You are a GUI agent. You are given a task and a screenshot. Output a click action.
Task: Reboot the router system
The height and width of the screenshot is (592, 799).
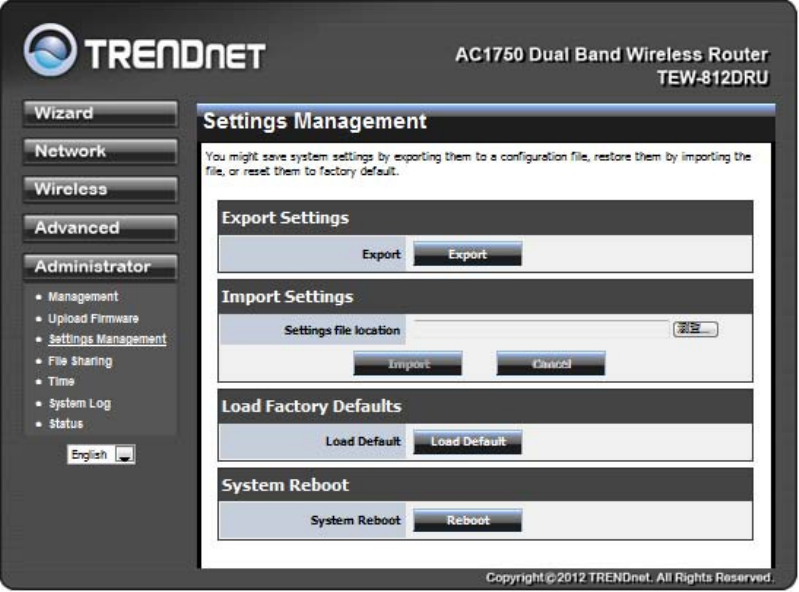click(467, 520)
